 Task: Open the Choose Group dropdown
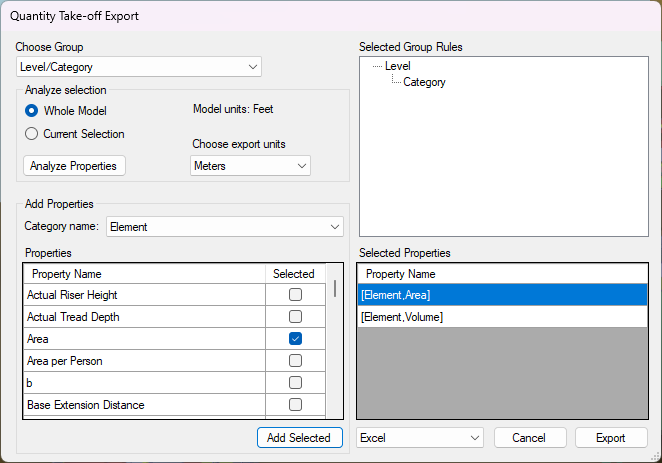(139, 67)
